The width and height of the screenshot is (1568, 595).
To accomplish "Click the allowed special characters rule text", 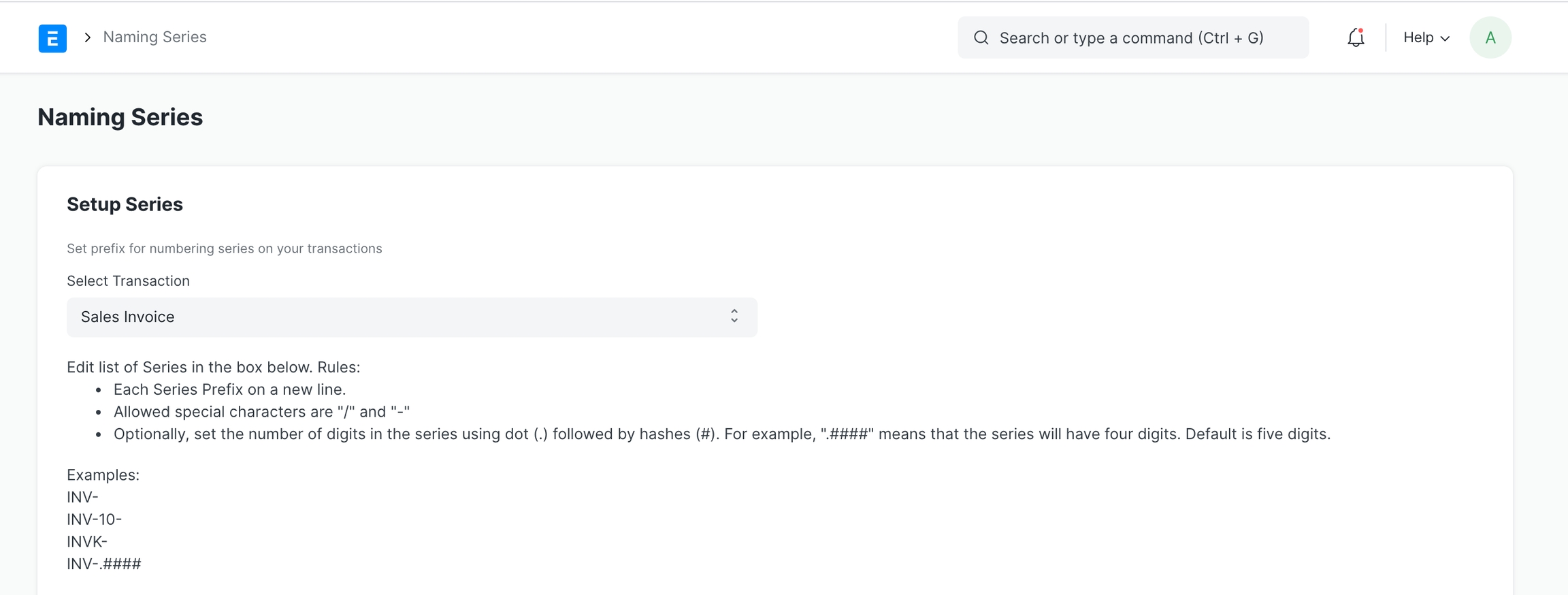I will point(261,412).
